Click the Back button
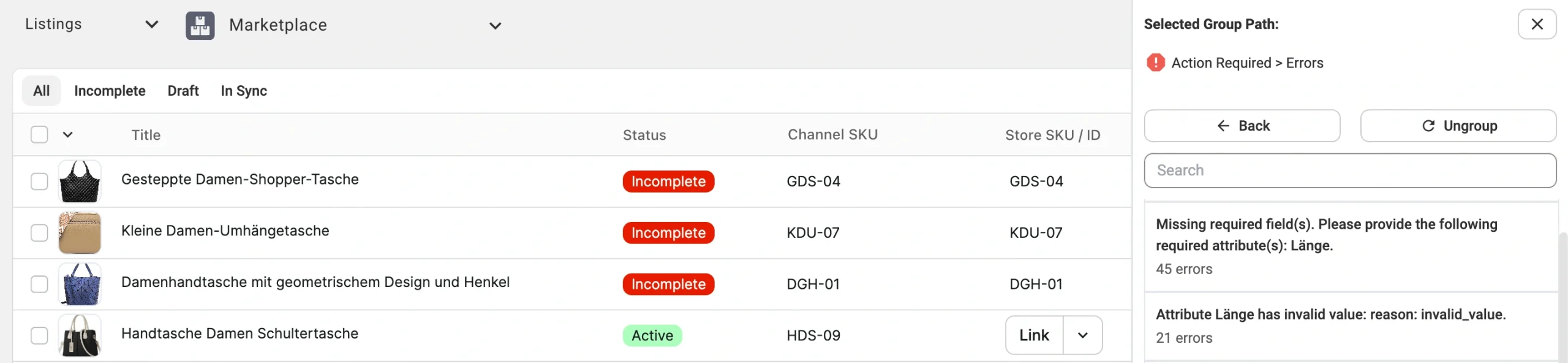This screenshot has height=363, width=1568. [1242, 126]
